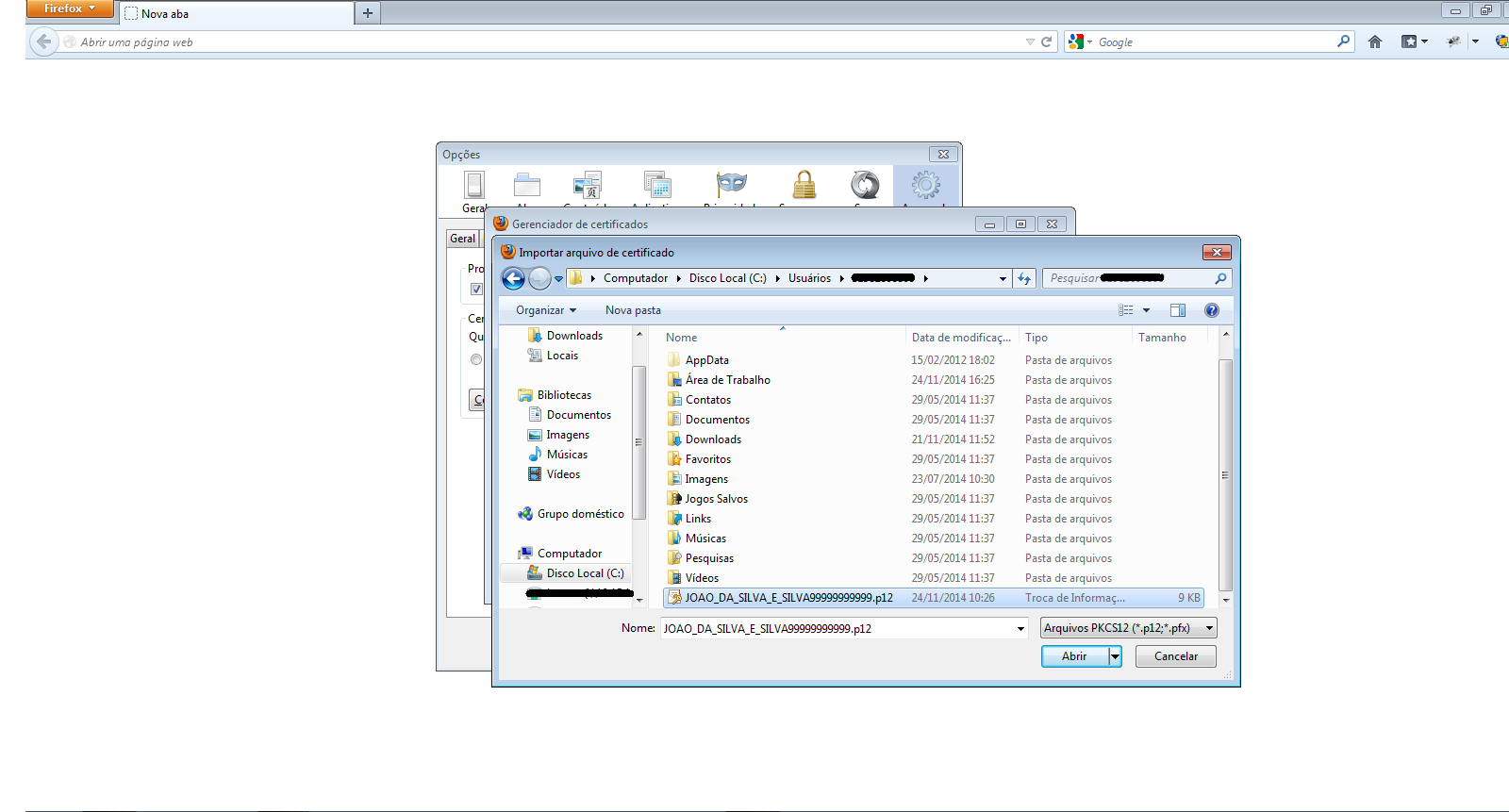This screenshot has height=812, width=1509.
Task: Open the bookmarks icon in Firefox toolbar
Action: (x=1409, y=41)
